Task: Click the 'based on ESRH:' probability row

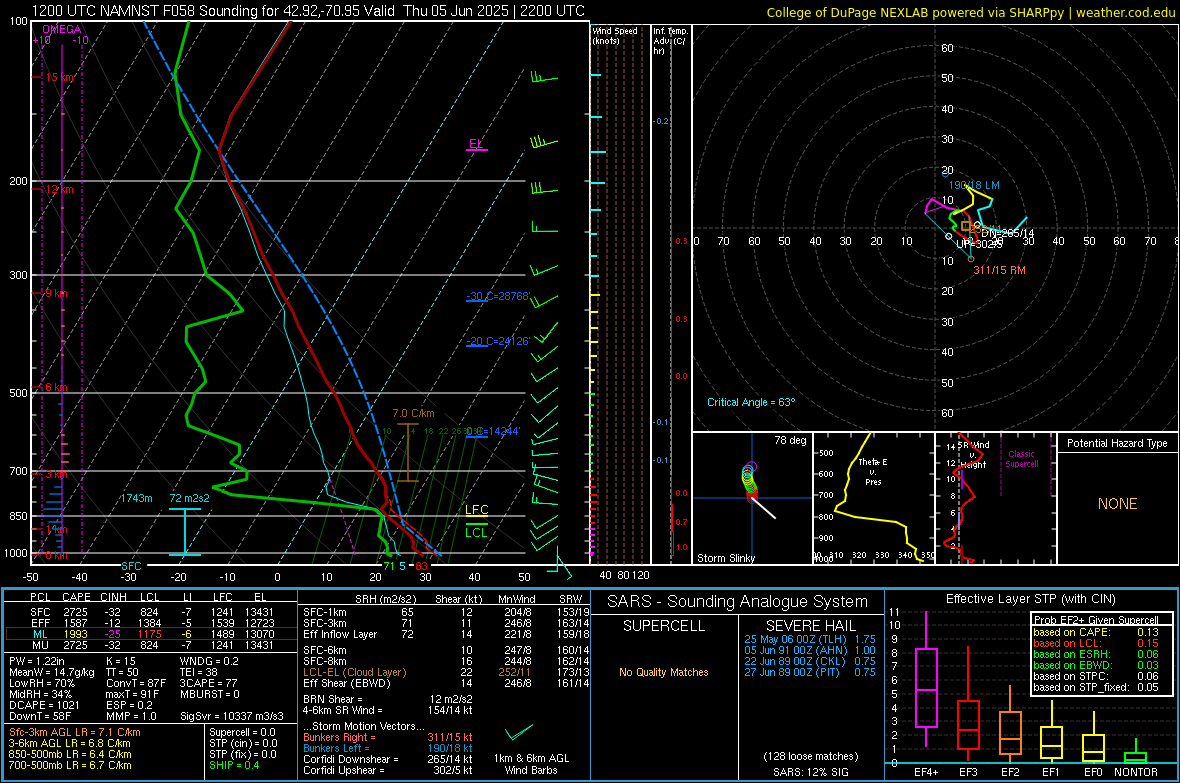Action: point(1096,654)
